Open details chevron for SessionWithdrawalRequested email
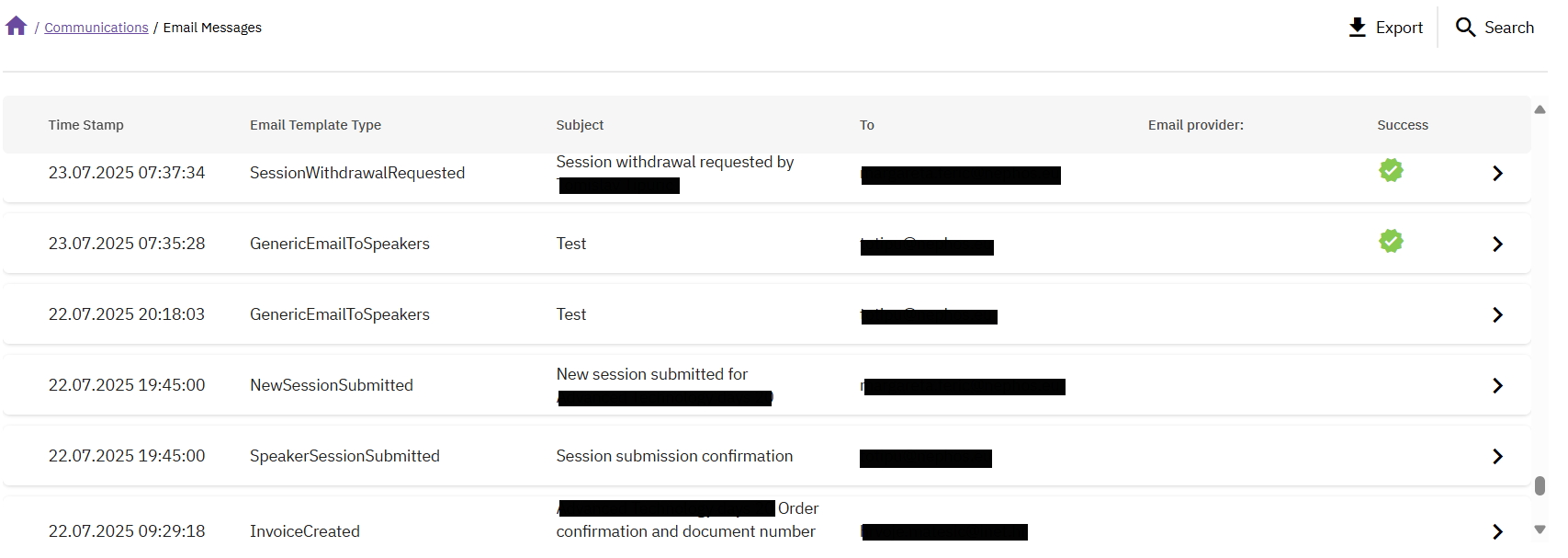Viewport: 1568px width, 558px height. (x=1497, y=173)
